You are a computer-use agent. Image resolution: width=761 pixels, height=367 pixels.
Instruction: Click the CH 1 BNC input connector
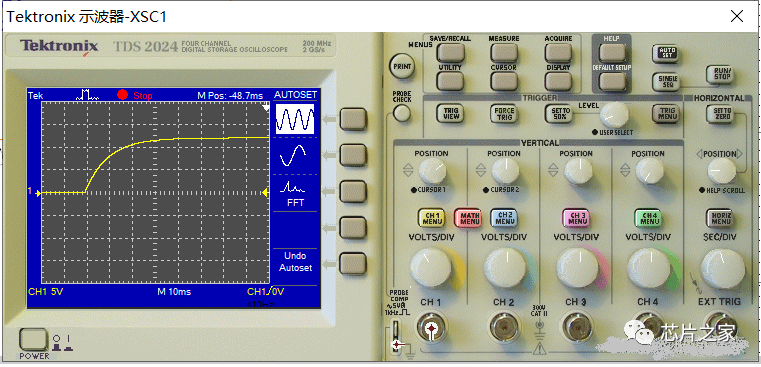[x=430, y=329]
